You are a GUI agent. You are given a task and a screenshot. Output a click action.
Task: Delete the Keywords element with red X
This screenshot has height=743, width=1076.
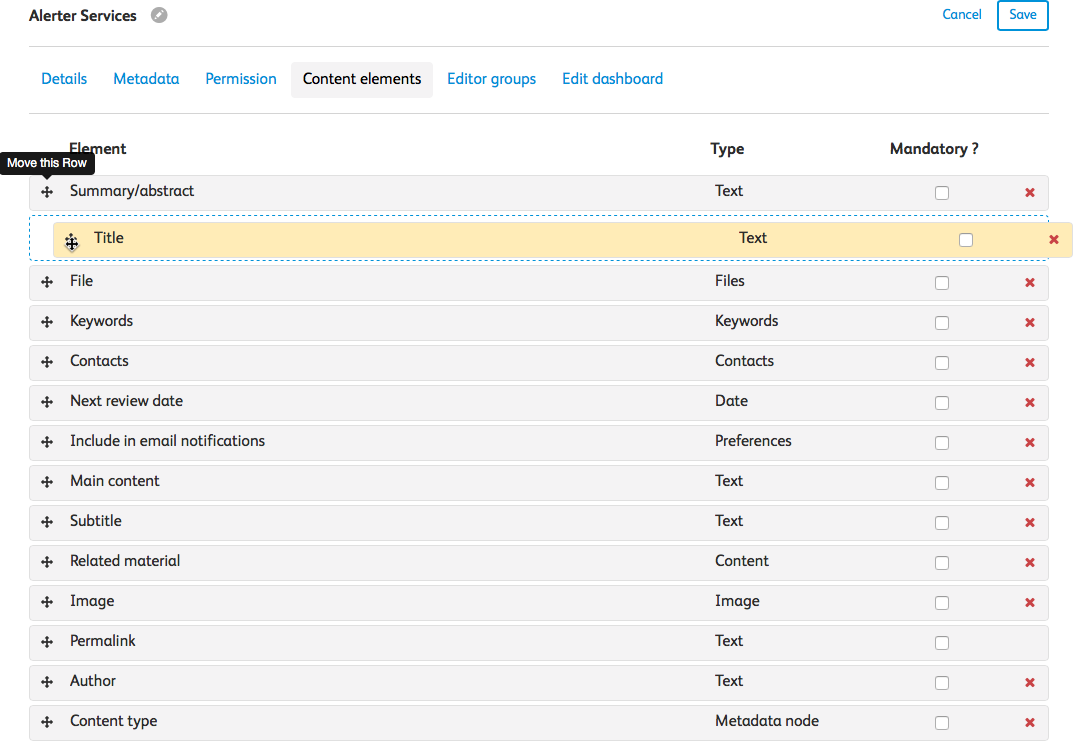pos(1030,323)
